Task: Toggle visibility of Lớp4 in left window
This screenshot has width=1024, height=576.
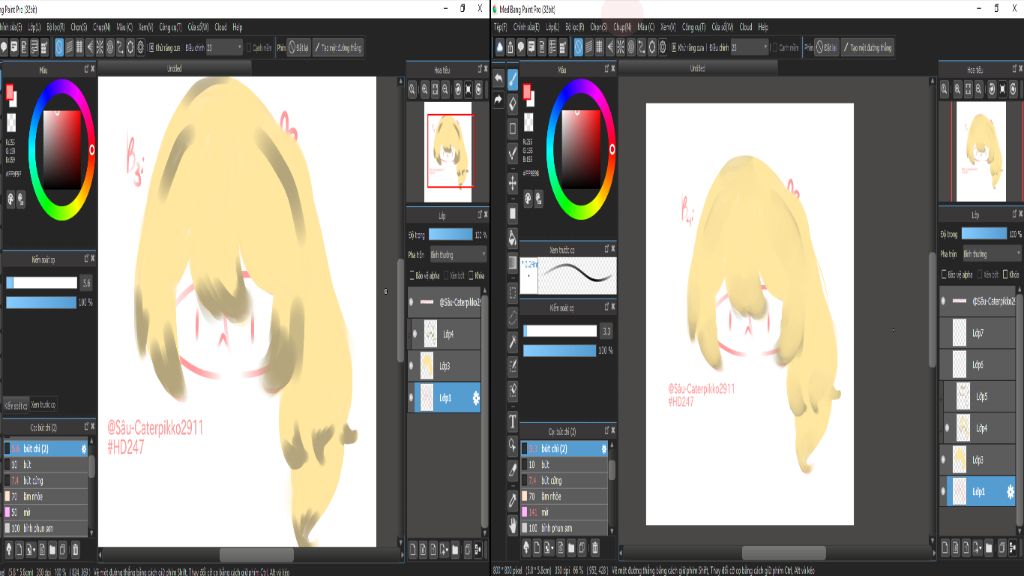Action: [414, 334]
